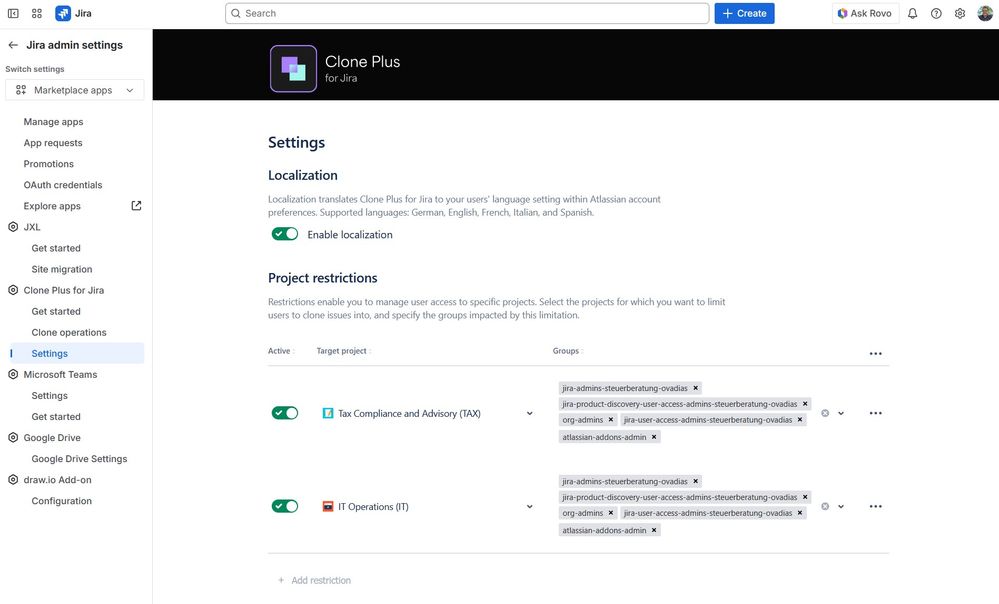Remove jira-admins-steuerberatung-ovadias from IT row
Screen dimensions: 999x604
(x=696, y=481)
